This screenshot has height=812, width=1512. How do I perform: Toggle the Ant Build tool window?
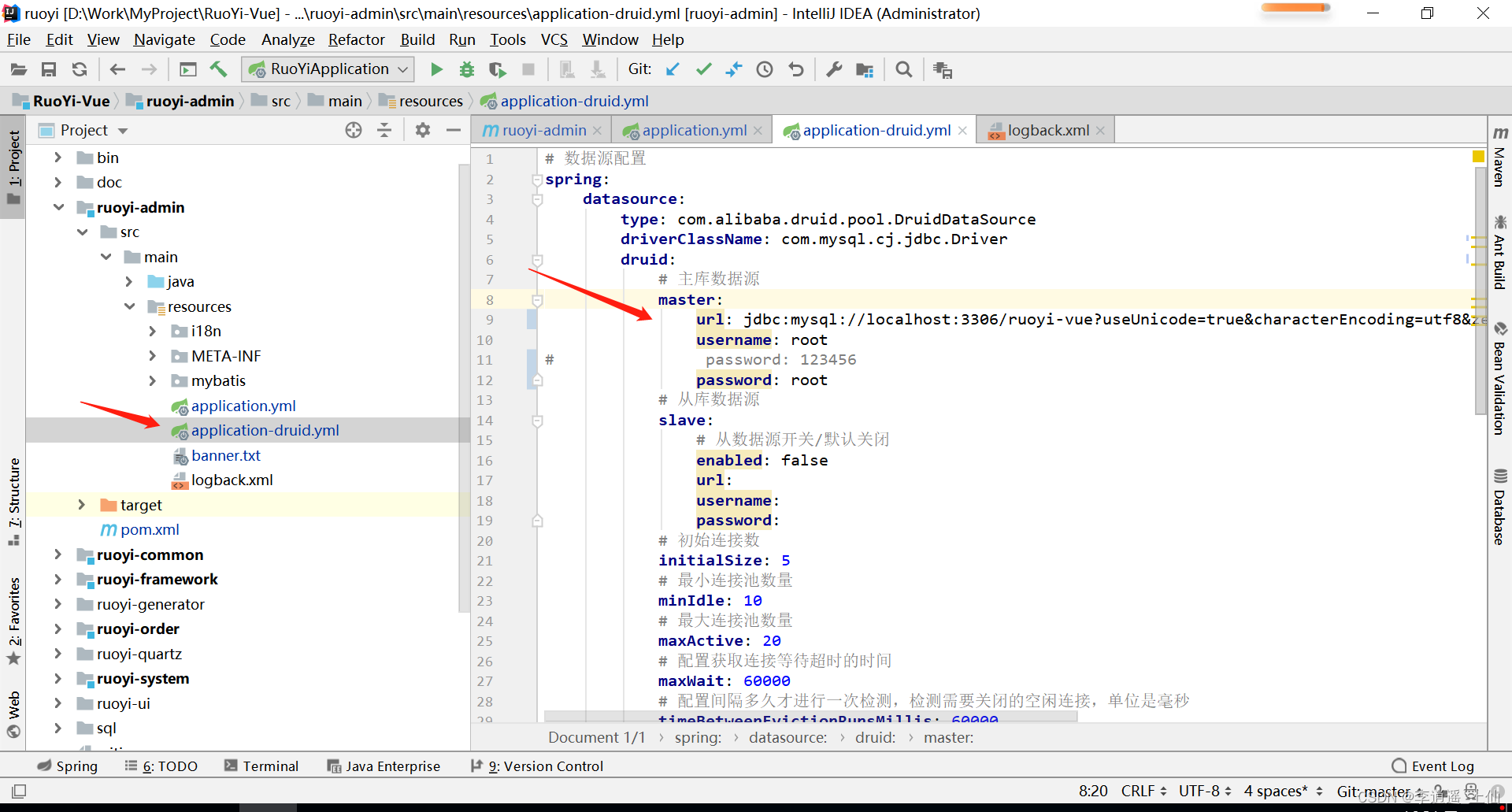point(1499,251)
